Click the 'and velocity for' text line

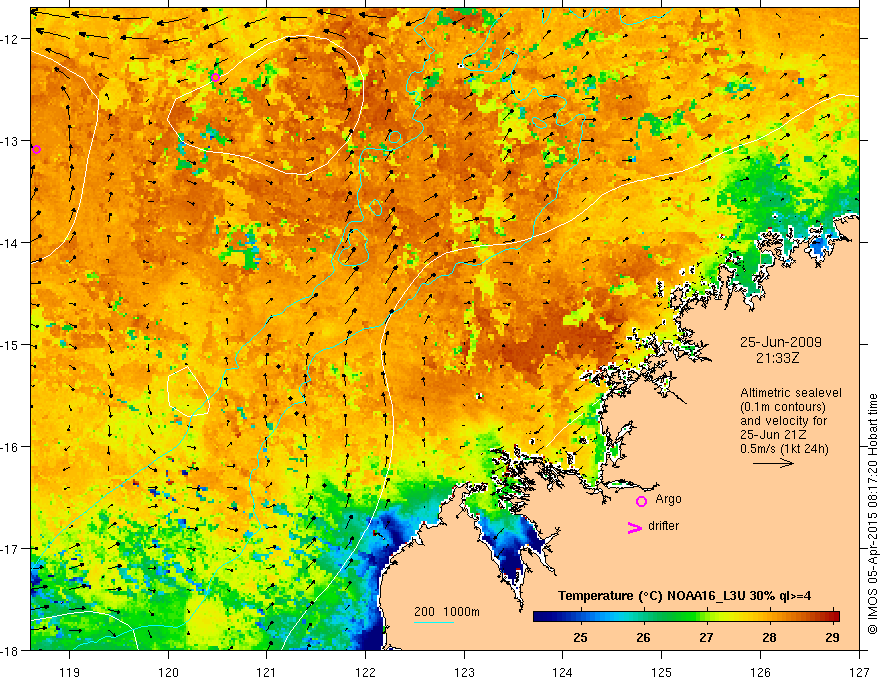tap(783, 421)
